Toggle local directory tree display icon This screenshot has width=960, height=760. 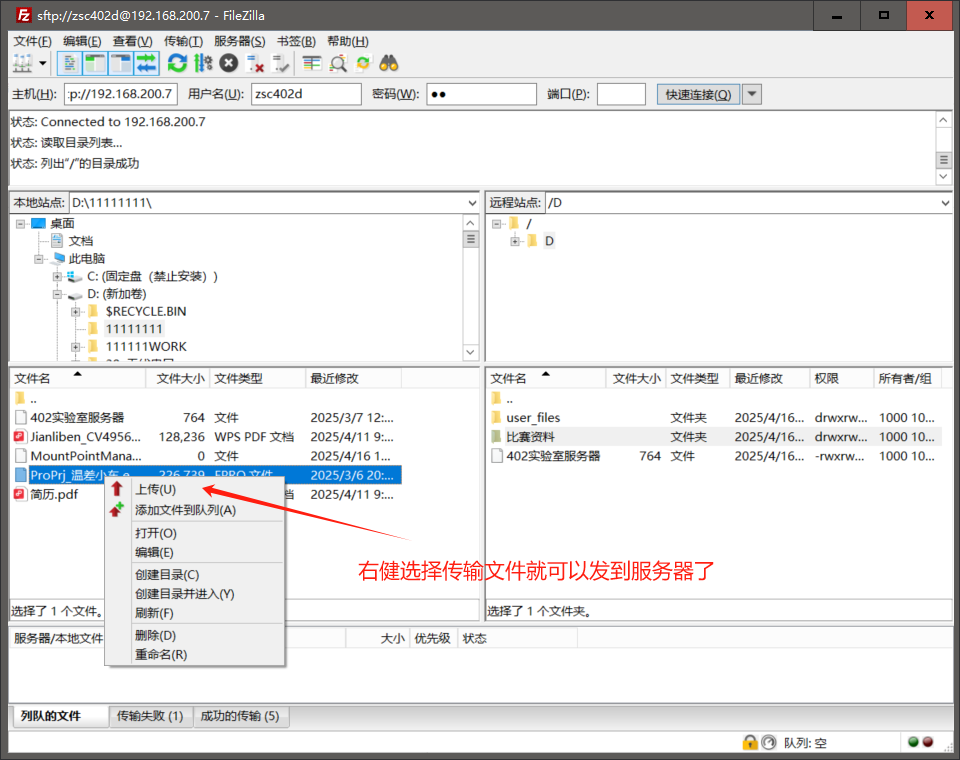point(95,63)
